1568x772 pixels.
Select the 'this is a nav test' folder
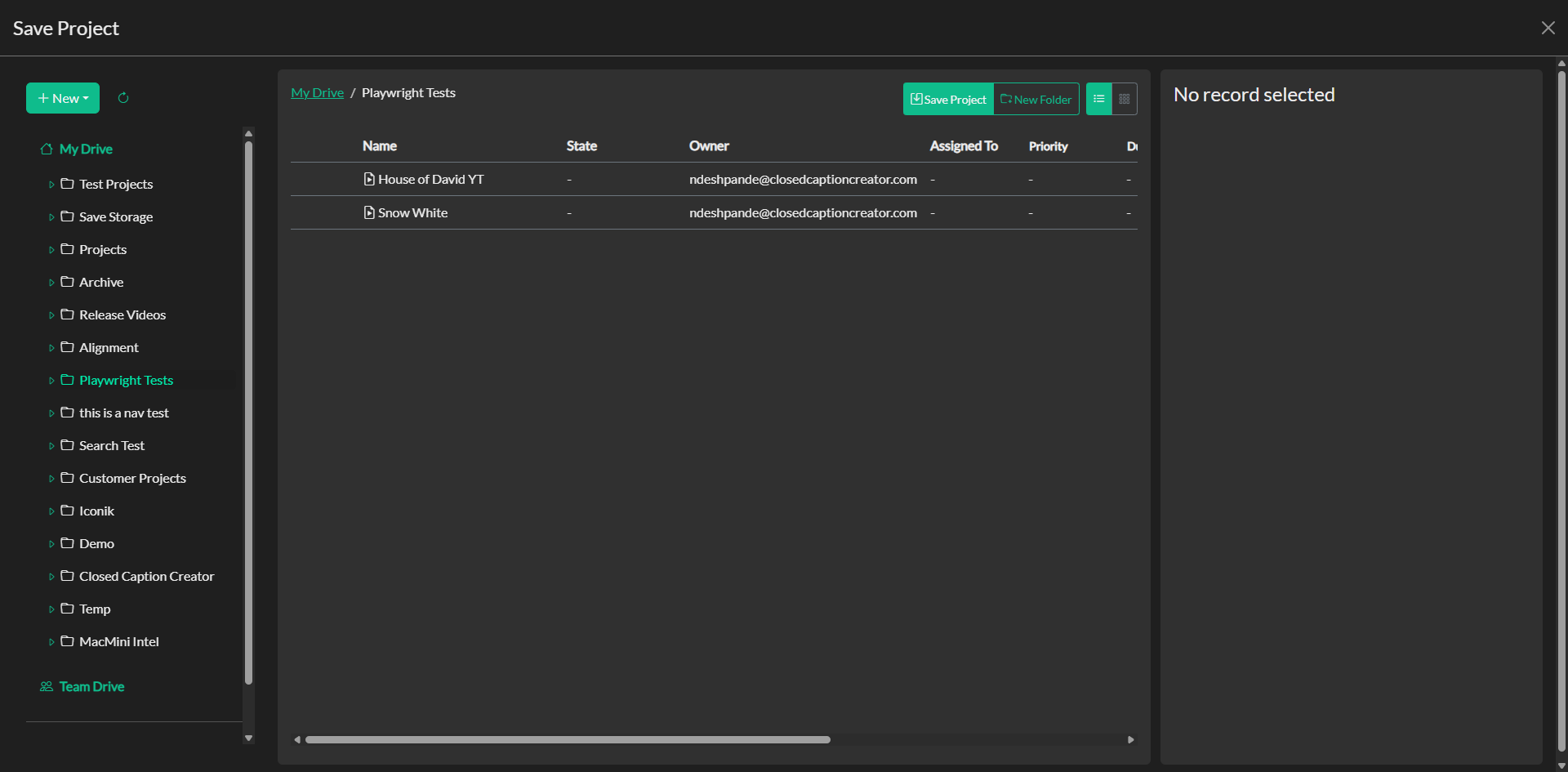pyautogui.click(x=124, y=413)
